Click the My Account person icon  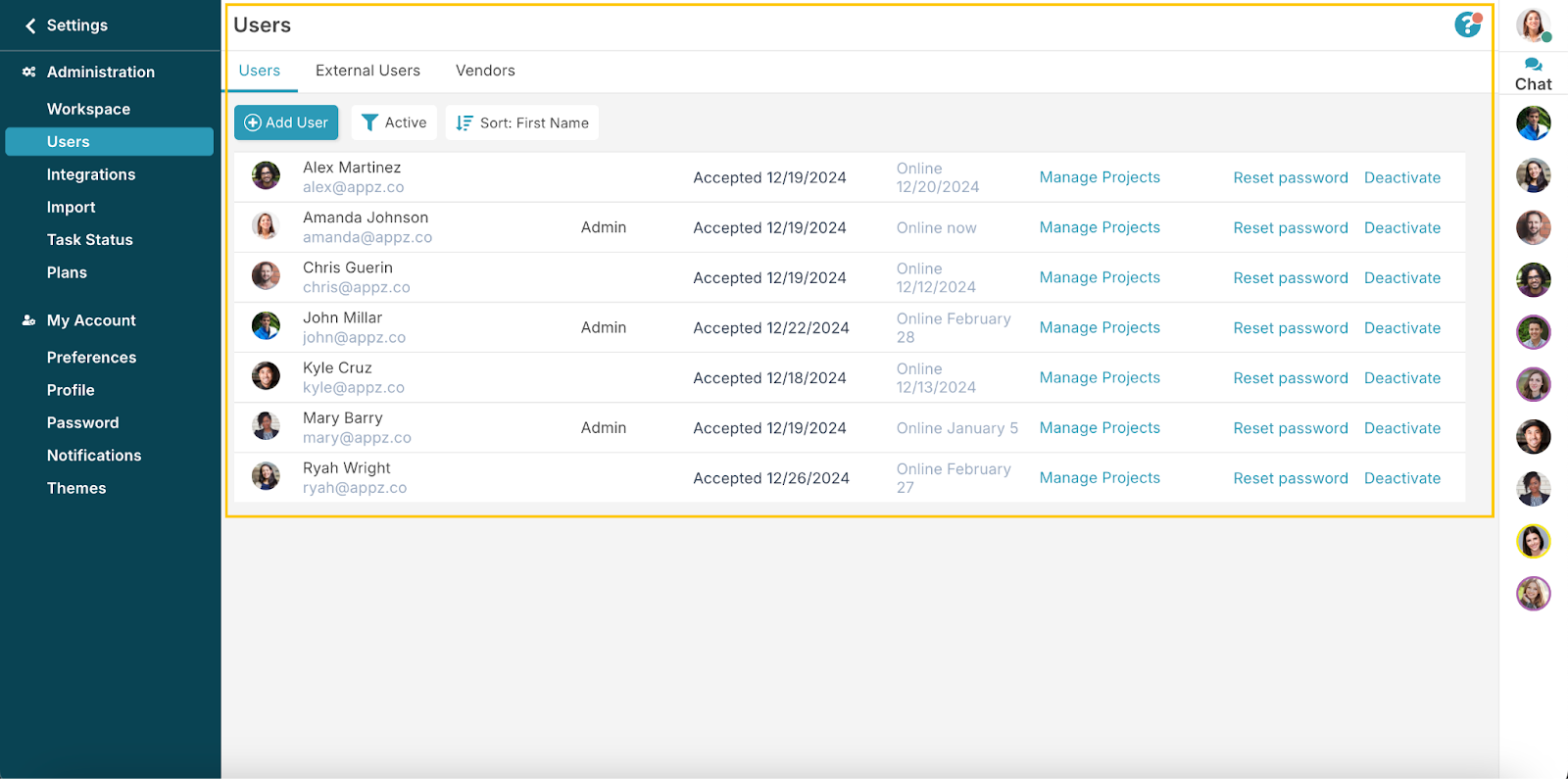(29, 320)
